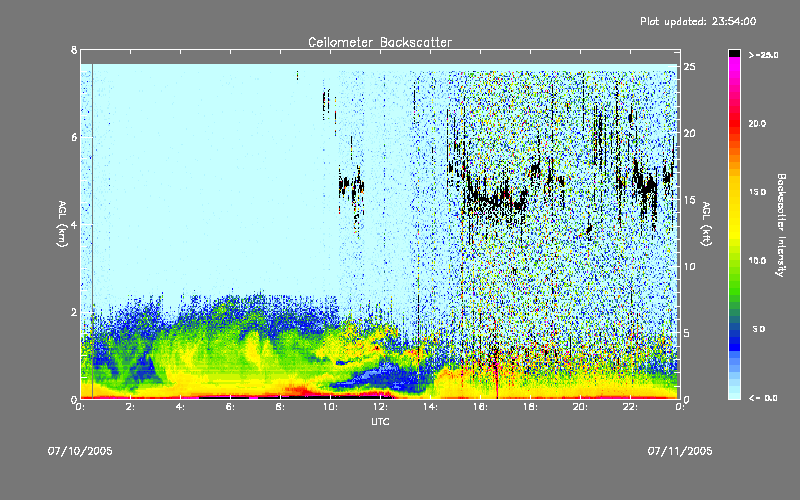Select the "2:" hour tick label

click(x=131, y=407)
